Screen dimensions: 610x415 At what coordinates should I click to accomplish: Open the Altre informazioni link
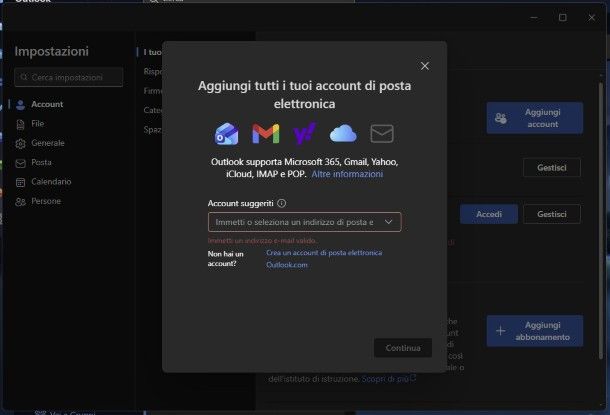click(347, 174)
